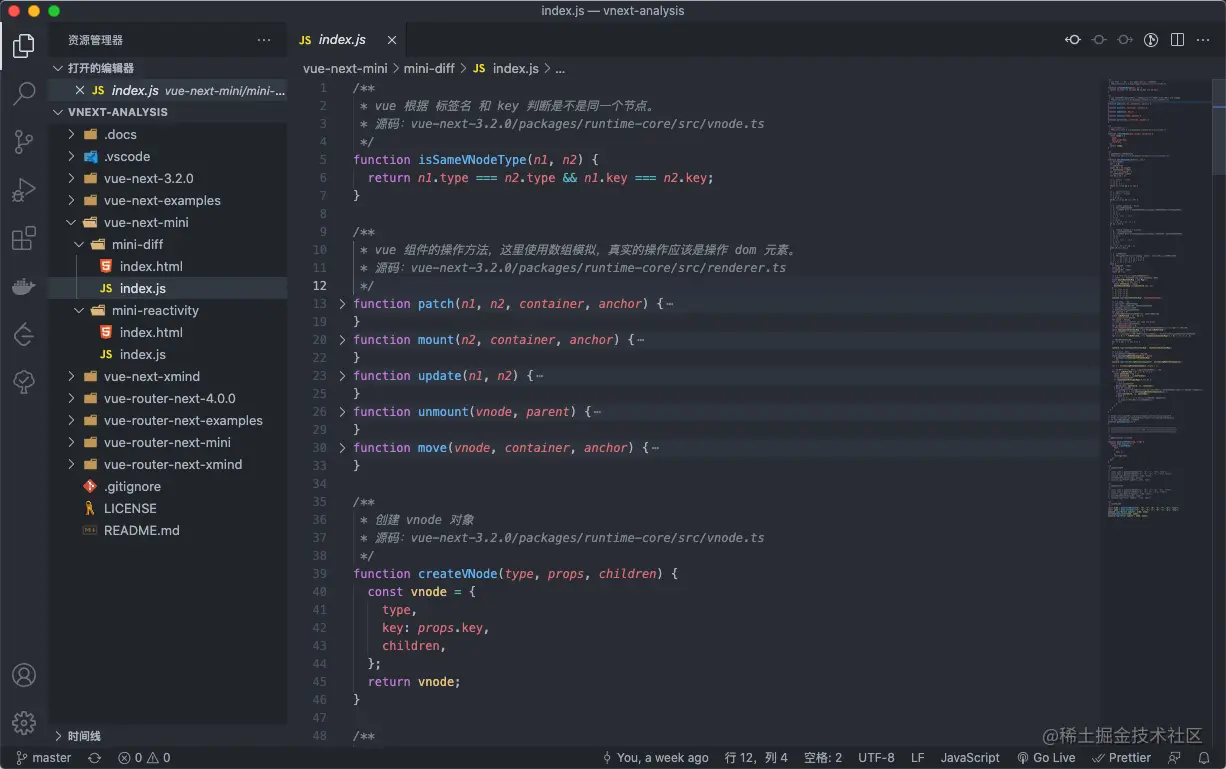Go to next change with right-arrow commit icon
1226x769 pixels.
pos(1125,40)
